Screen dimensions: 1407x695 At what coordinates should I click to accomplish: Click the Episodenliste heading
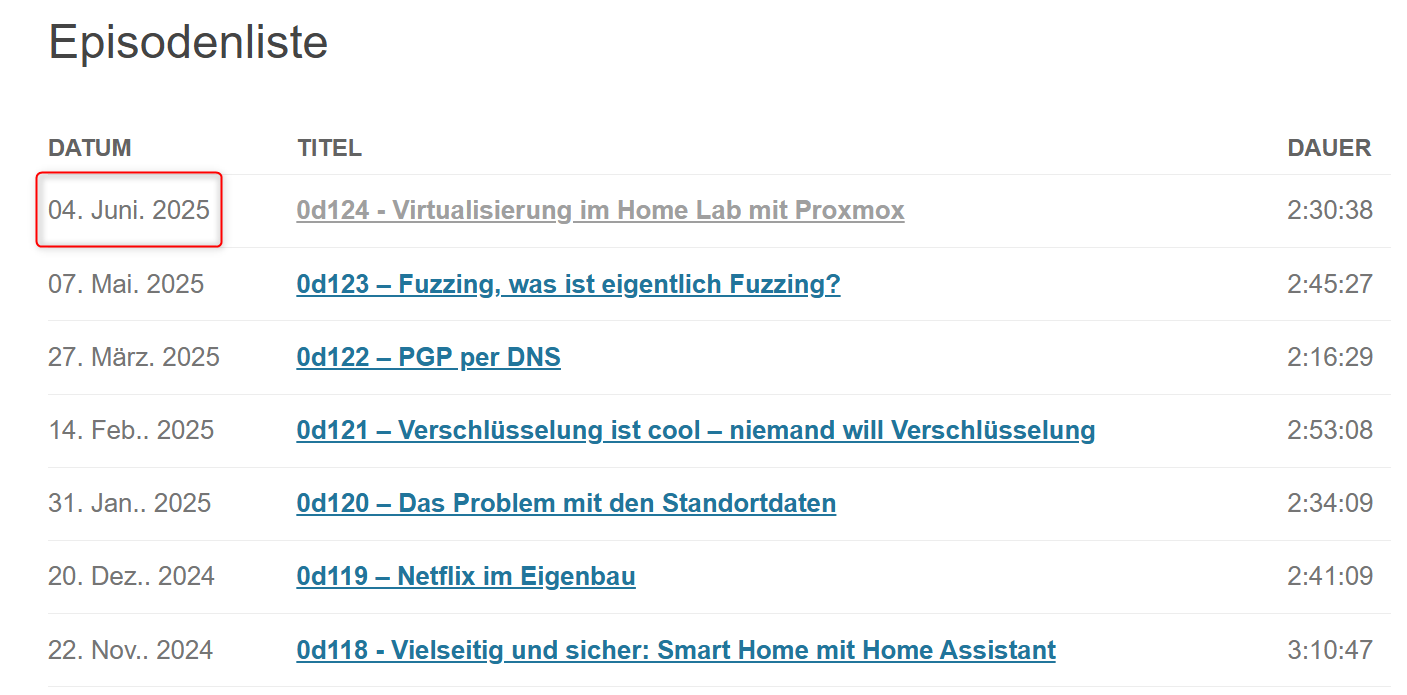pyautogui.click(x=188, y=43)
